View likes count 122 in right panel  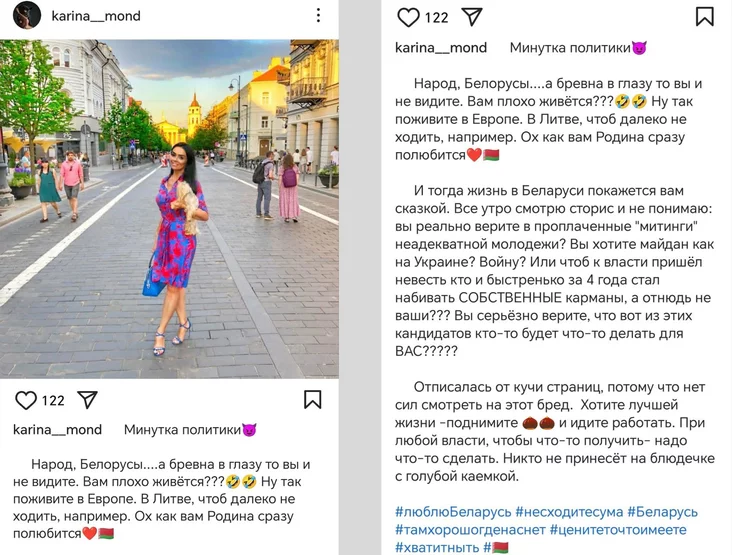pyautogui.click(x=436, y=18)
